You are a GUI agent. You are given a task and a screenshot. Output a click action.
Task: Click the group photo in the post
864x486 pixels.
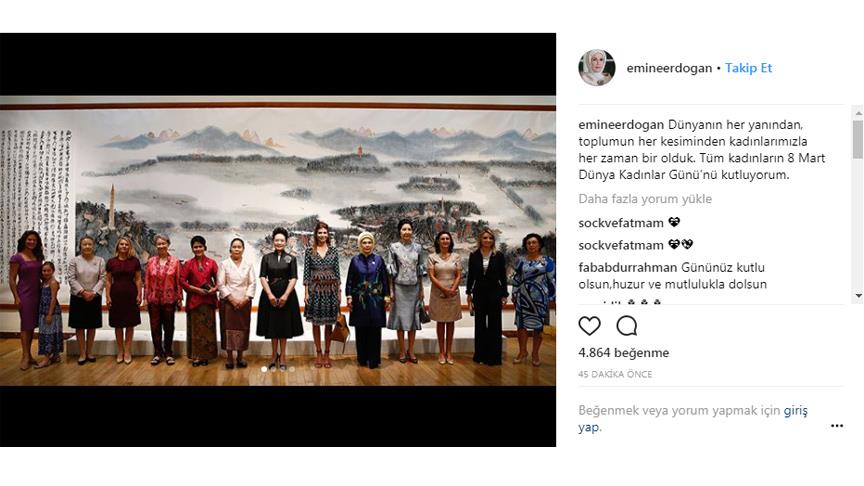pos(278,241)
